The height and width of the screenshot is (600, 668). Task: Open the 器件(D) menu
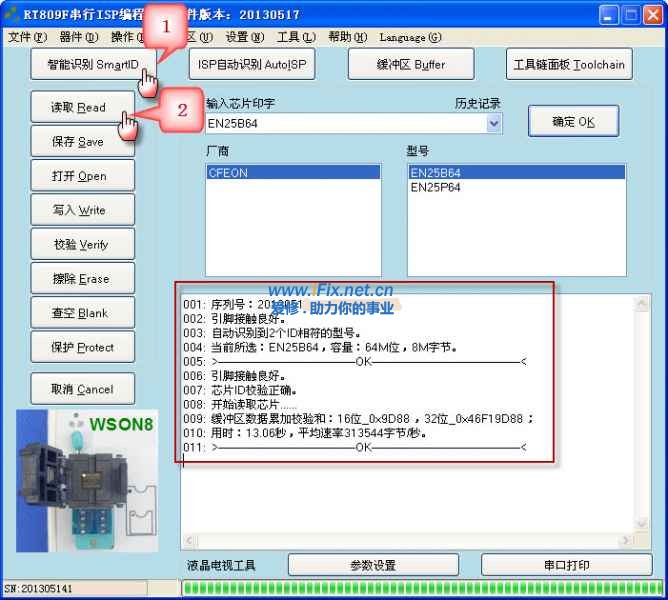click(x=78, y=37)
